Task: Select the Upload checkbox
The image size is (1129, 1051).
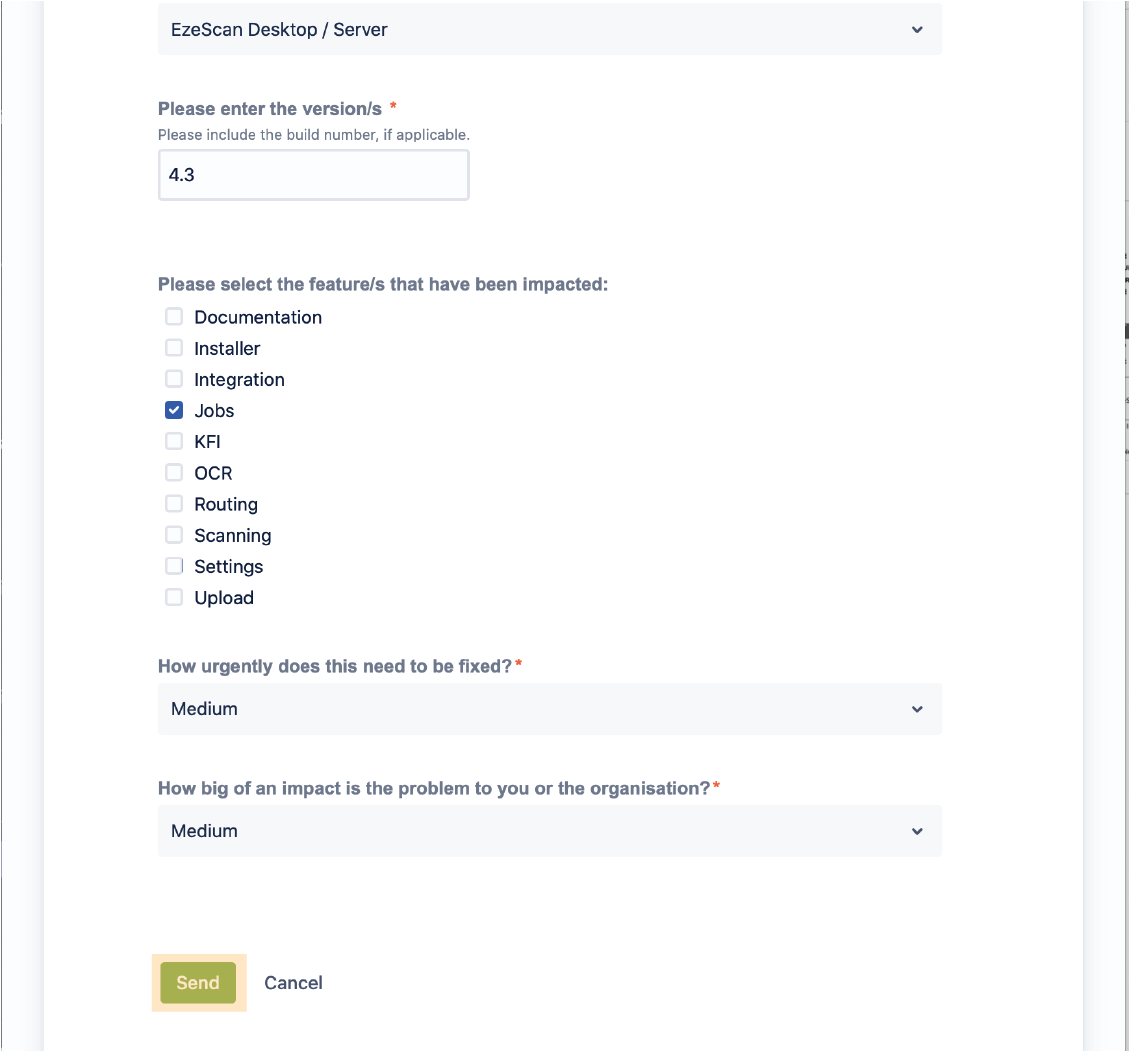Action: click(174, 597)
